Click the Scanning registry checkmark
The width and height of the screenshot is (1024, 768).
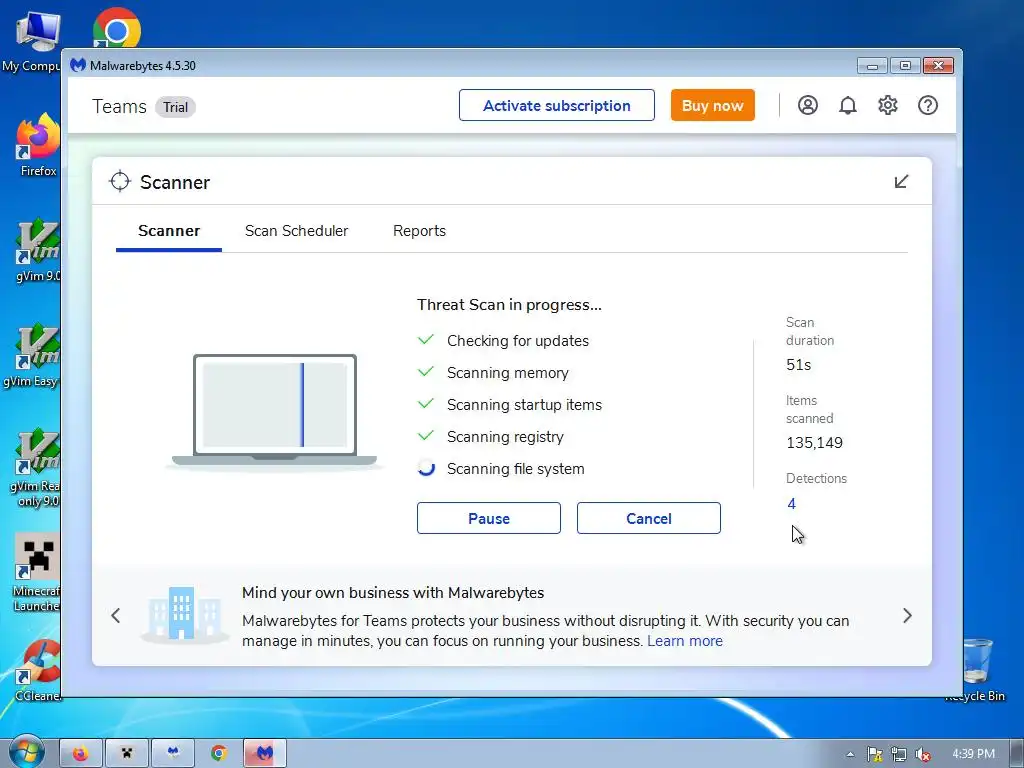[x=426, y=436]
